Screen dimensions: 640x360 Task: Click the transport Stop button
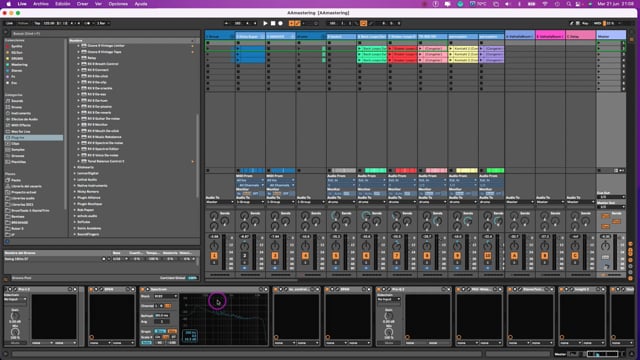click(273, 23)
